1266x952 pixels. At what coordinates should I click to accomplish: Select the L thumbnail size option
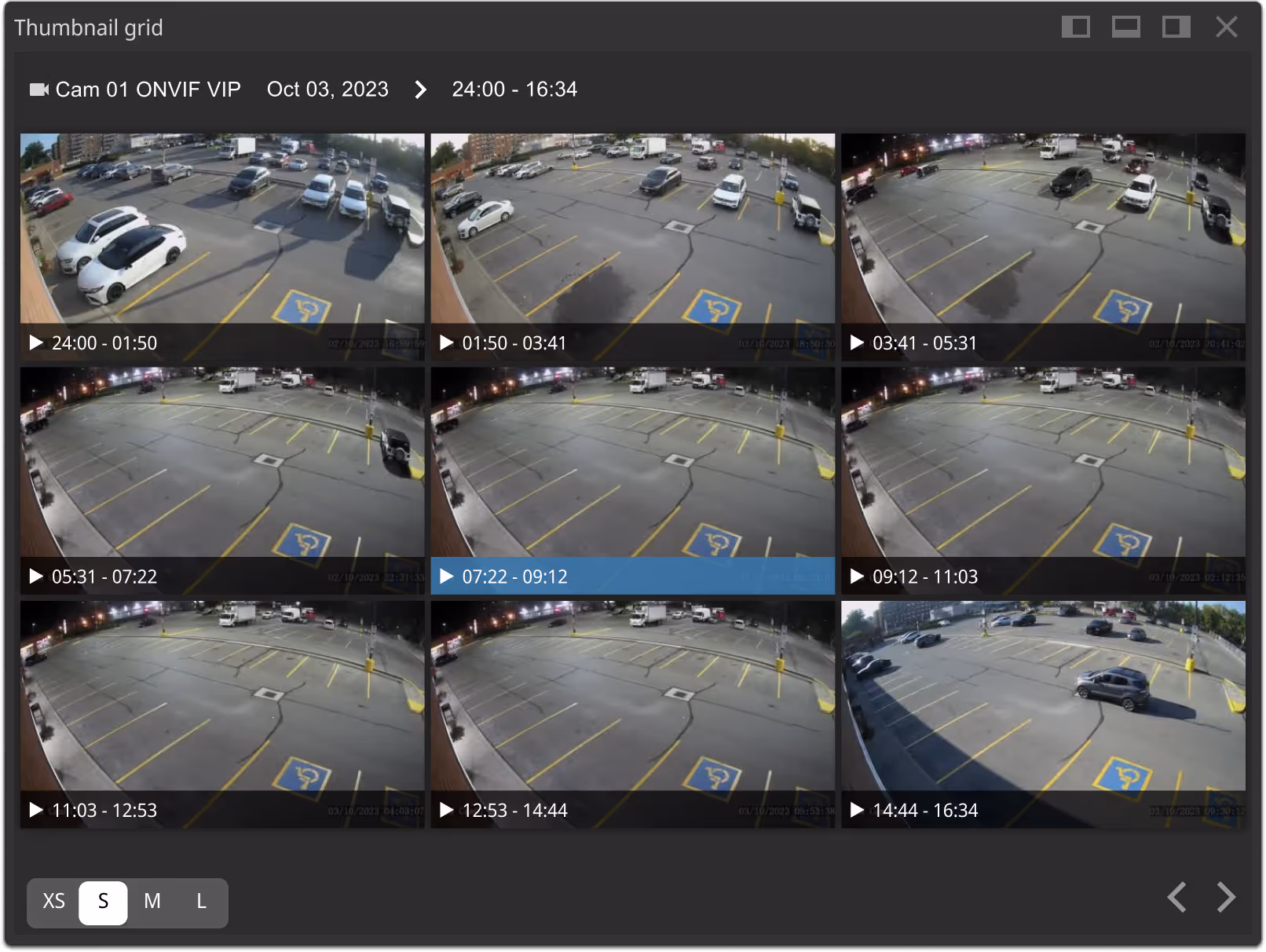pyautogui.click(x=201, y=903)
